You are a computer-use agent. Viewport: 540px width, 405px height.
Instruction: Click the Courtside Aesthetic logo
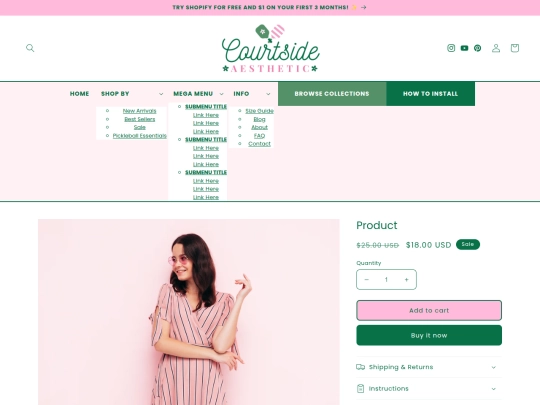[x=271, y=48]
